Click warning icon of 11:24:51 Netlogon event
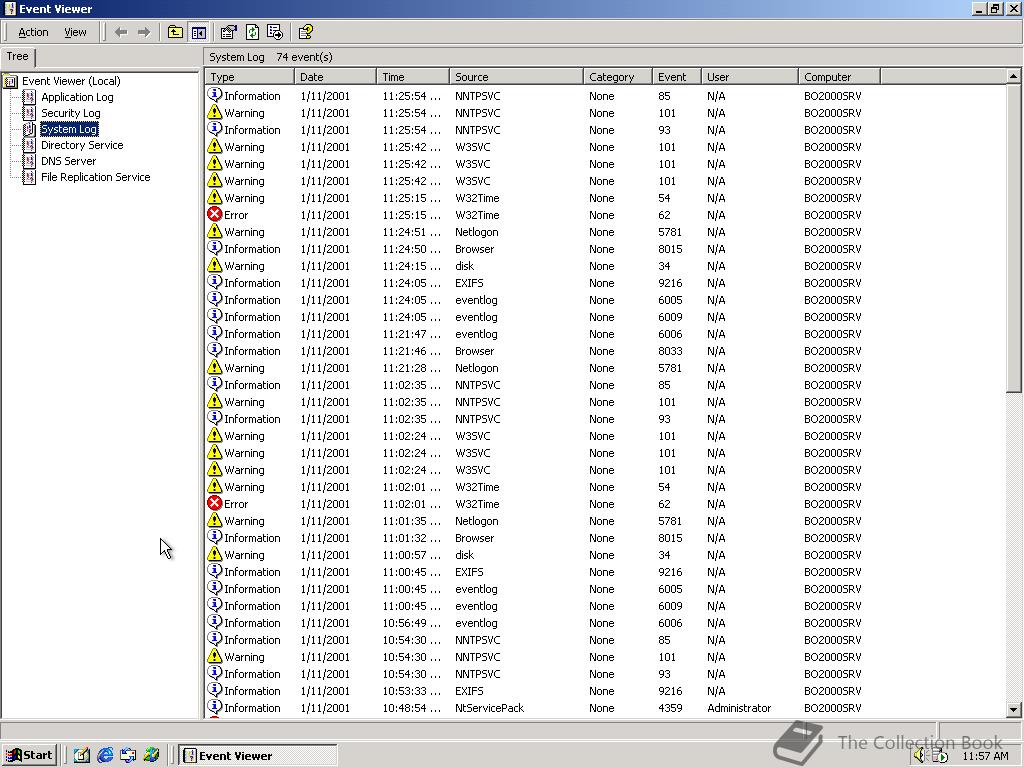The width and height of the screenshot is (1024, 768). (214, 231)
